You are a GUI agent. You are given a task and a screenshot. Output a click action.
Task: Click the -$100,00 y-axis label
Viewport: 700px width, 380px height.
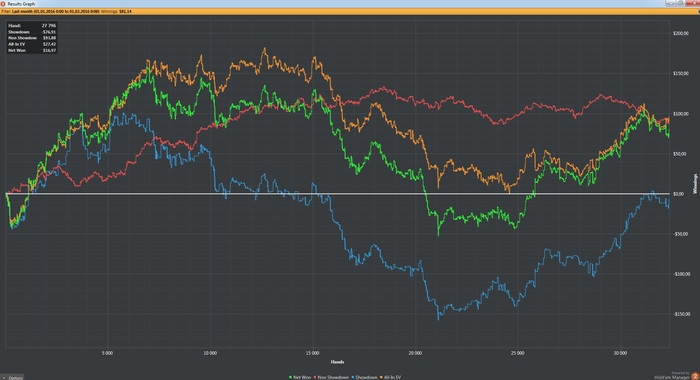pos(681,274)
